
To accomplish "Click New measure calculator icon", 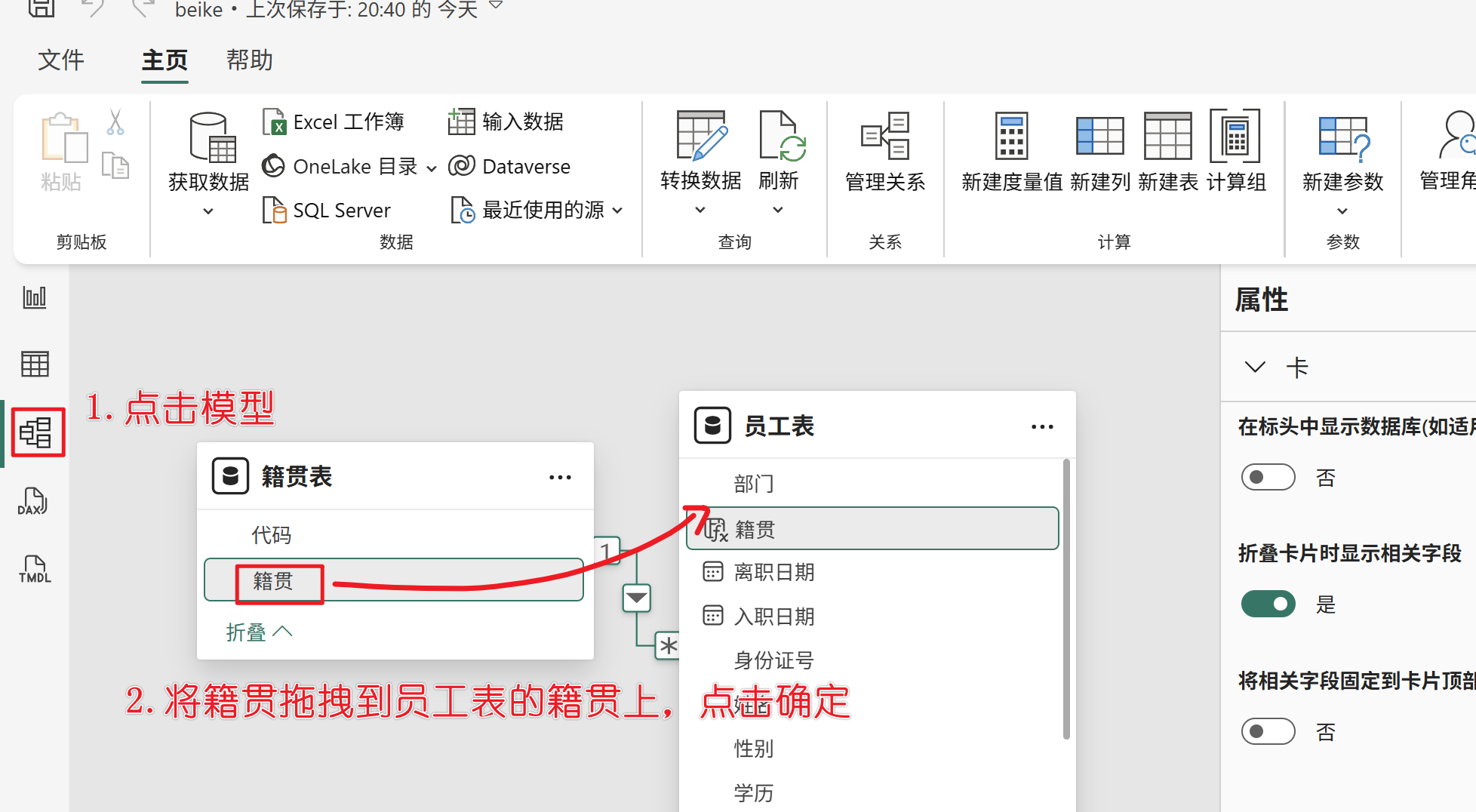I will 1011,137.
